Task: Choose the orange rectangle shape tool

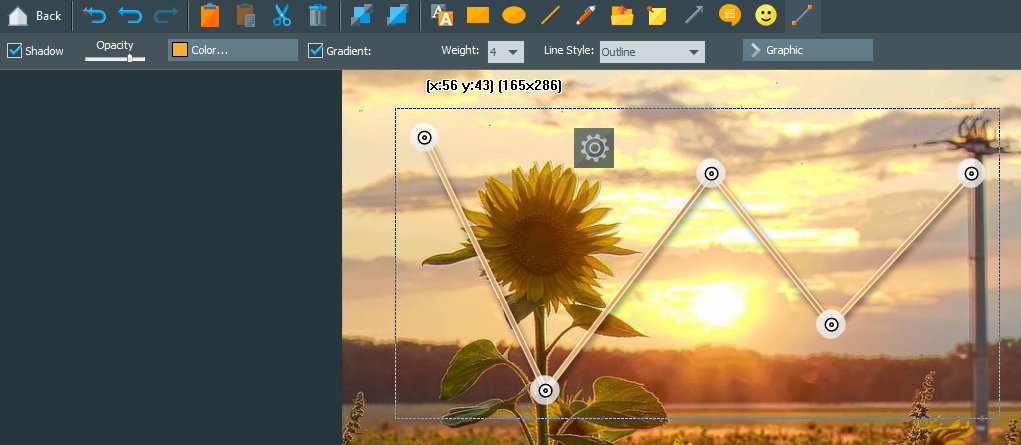Action: click(x=478, y=16)
